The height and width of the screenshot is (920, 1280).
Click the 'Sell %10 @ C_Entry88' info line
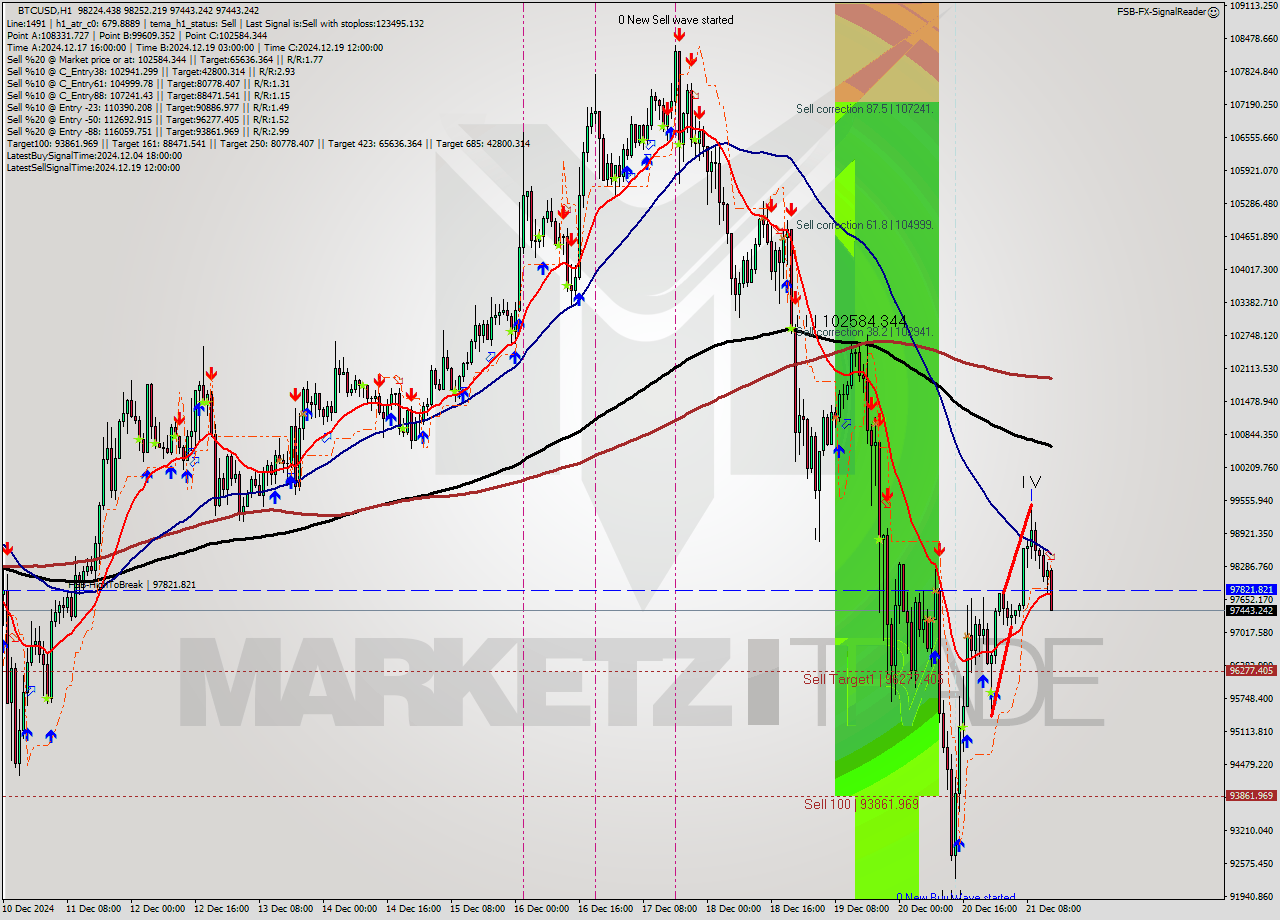pyautogui.click(x=148, y=96)
